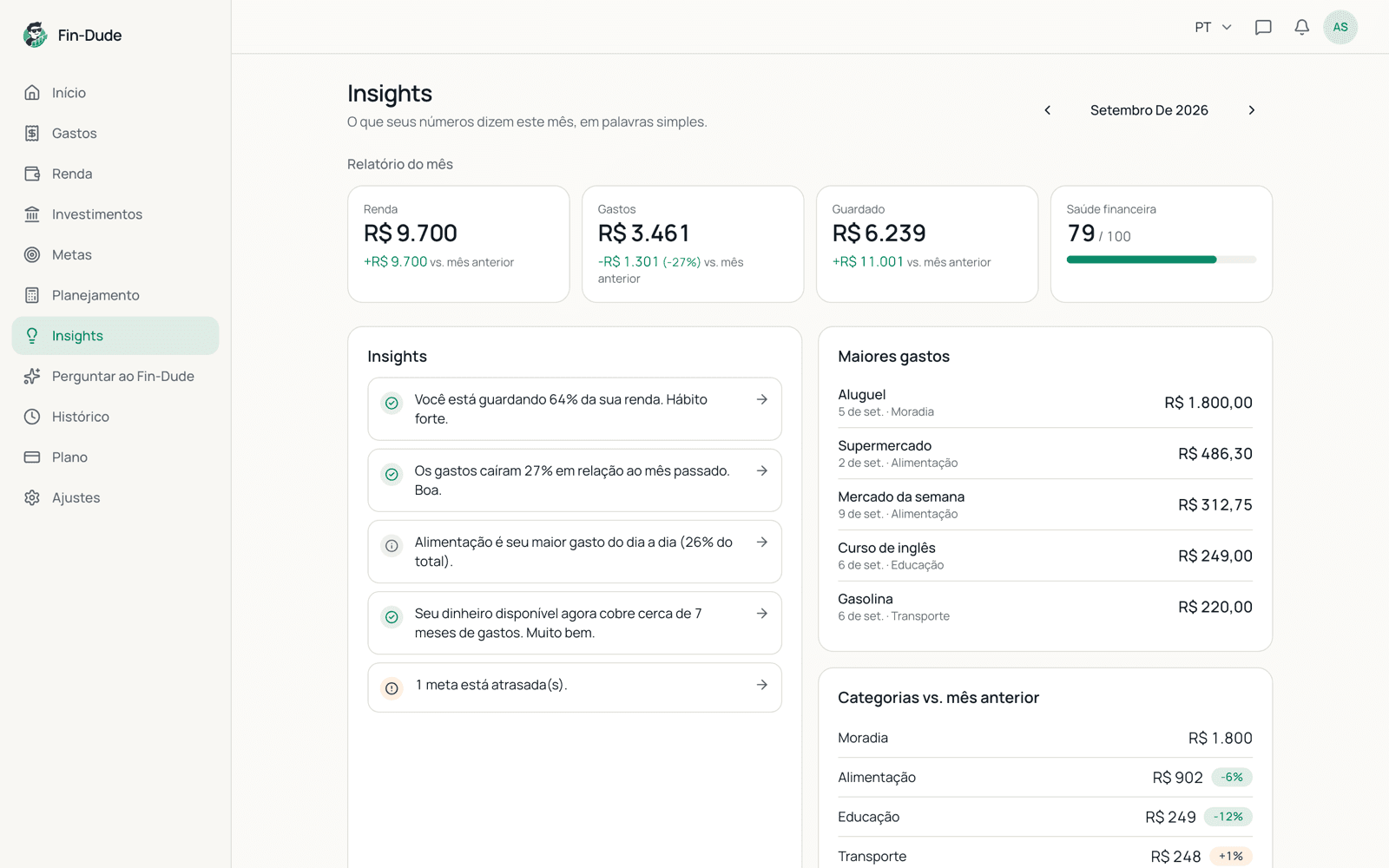Open the Aluguel R$ 1.800,00 expense row

point(1045,403)
